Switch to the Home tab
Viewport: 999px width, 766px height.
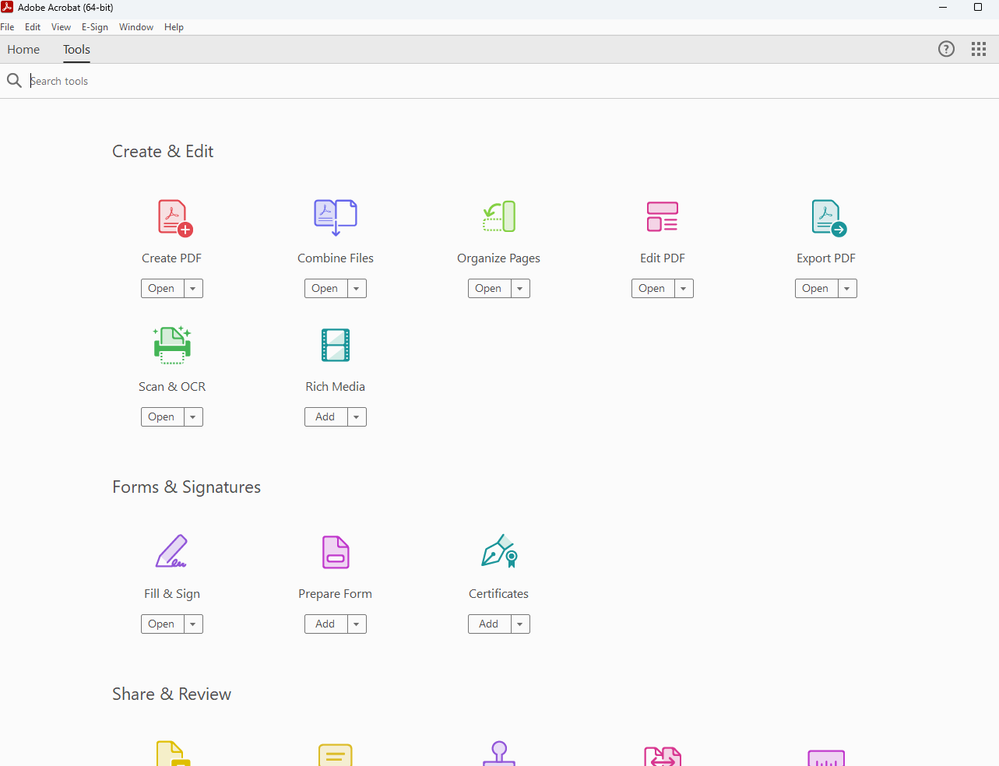tap(24, 49)
